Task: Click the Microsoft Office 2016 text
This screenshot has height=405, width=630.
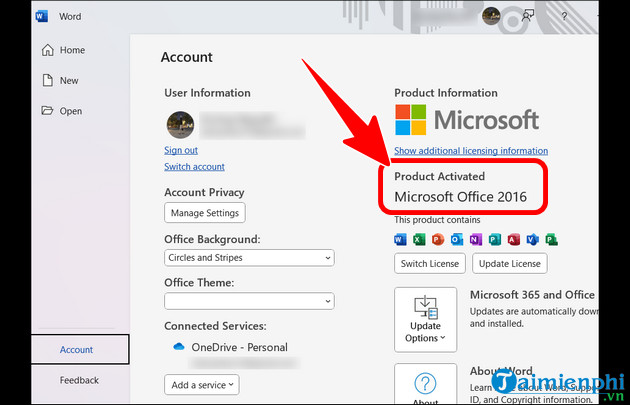Action: click(460, 197)
